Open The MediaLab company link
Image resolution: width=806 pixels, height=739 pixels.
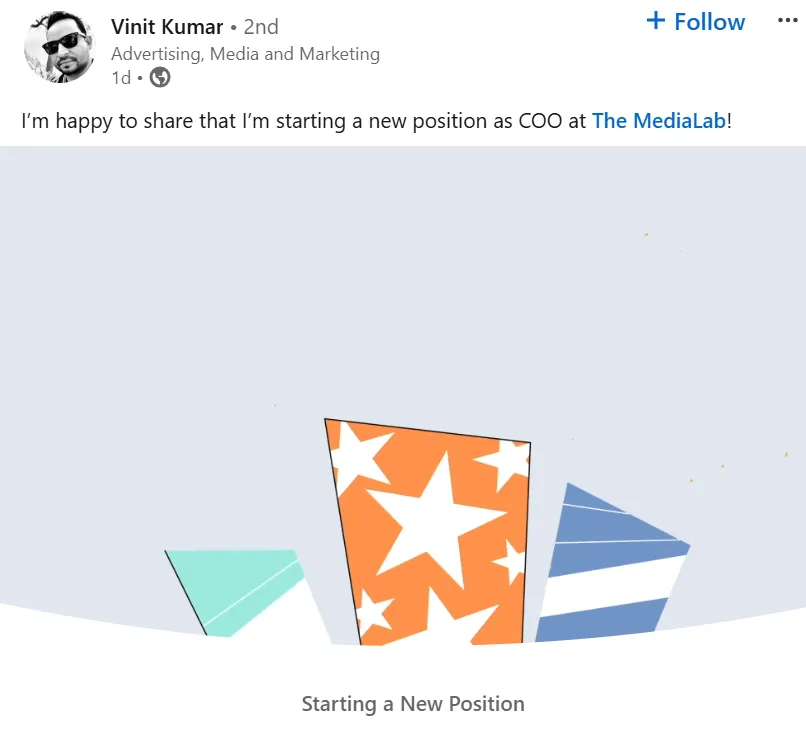(x=658, y=121)
